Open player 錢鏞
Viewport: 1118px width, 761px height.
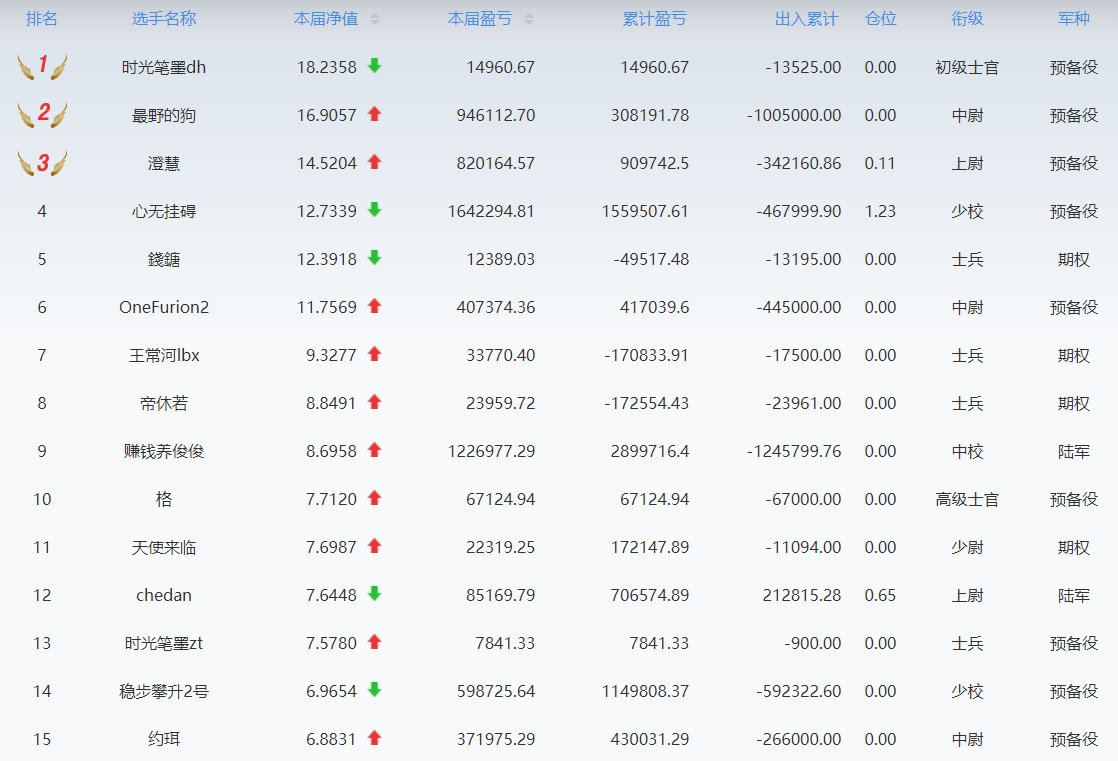coord(164,259)
